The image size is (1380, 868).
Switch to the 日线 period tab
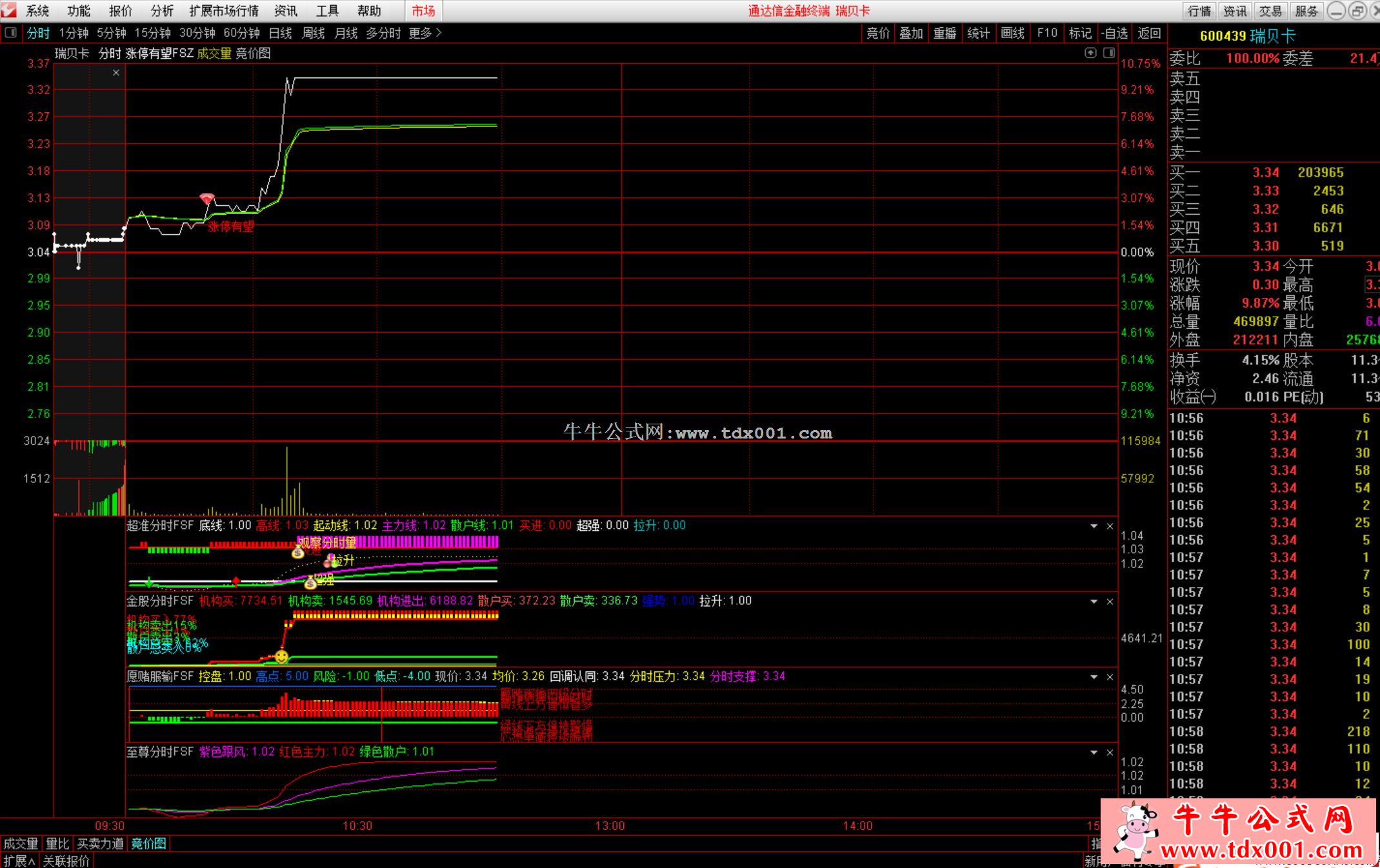coord(280,33)
